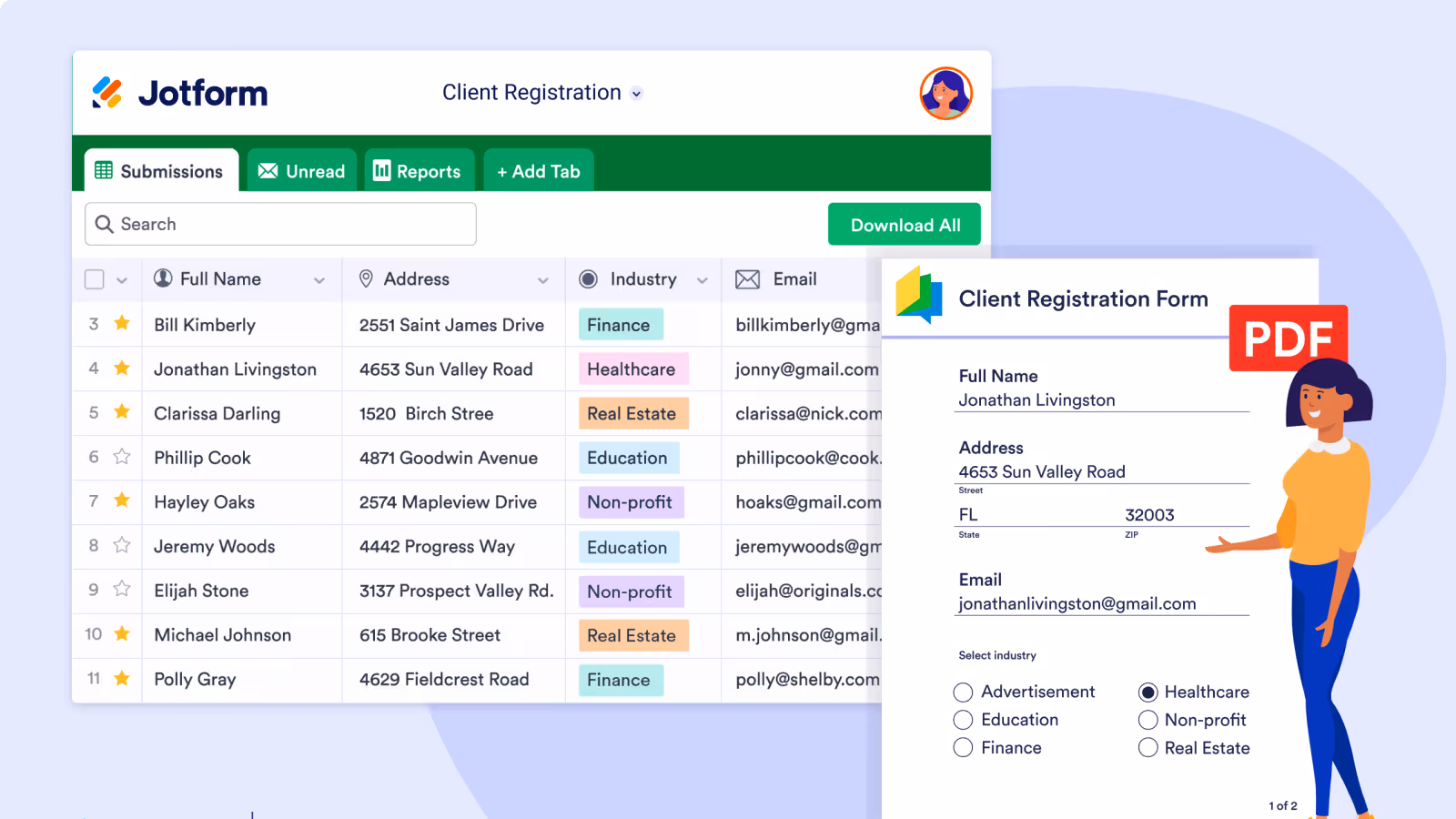1456x819 pixels.
Task: Open the Client Registration title dropdown
Action: [637, 94]
